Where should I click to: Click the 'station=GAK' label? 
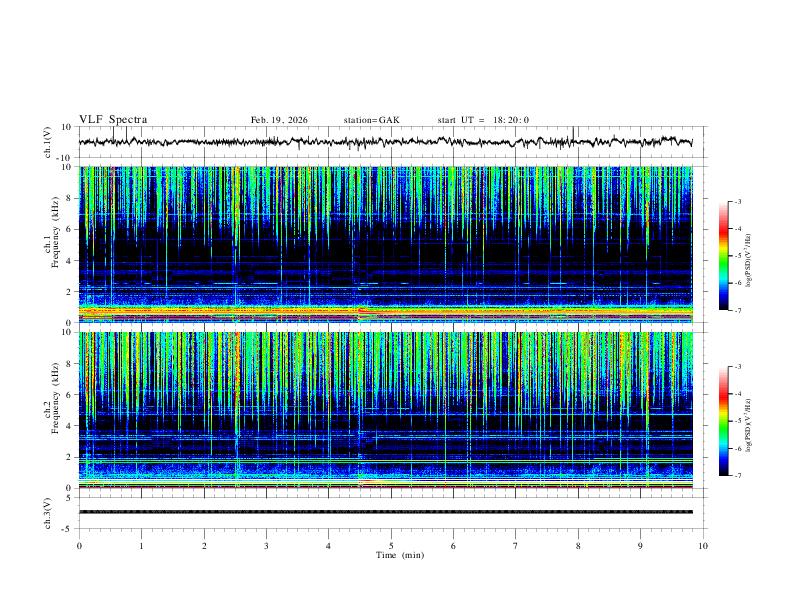tap(371, 120)
